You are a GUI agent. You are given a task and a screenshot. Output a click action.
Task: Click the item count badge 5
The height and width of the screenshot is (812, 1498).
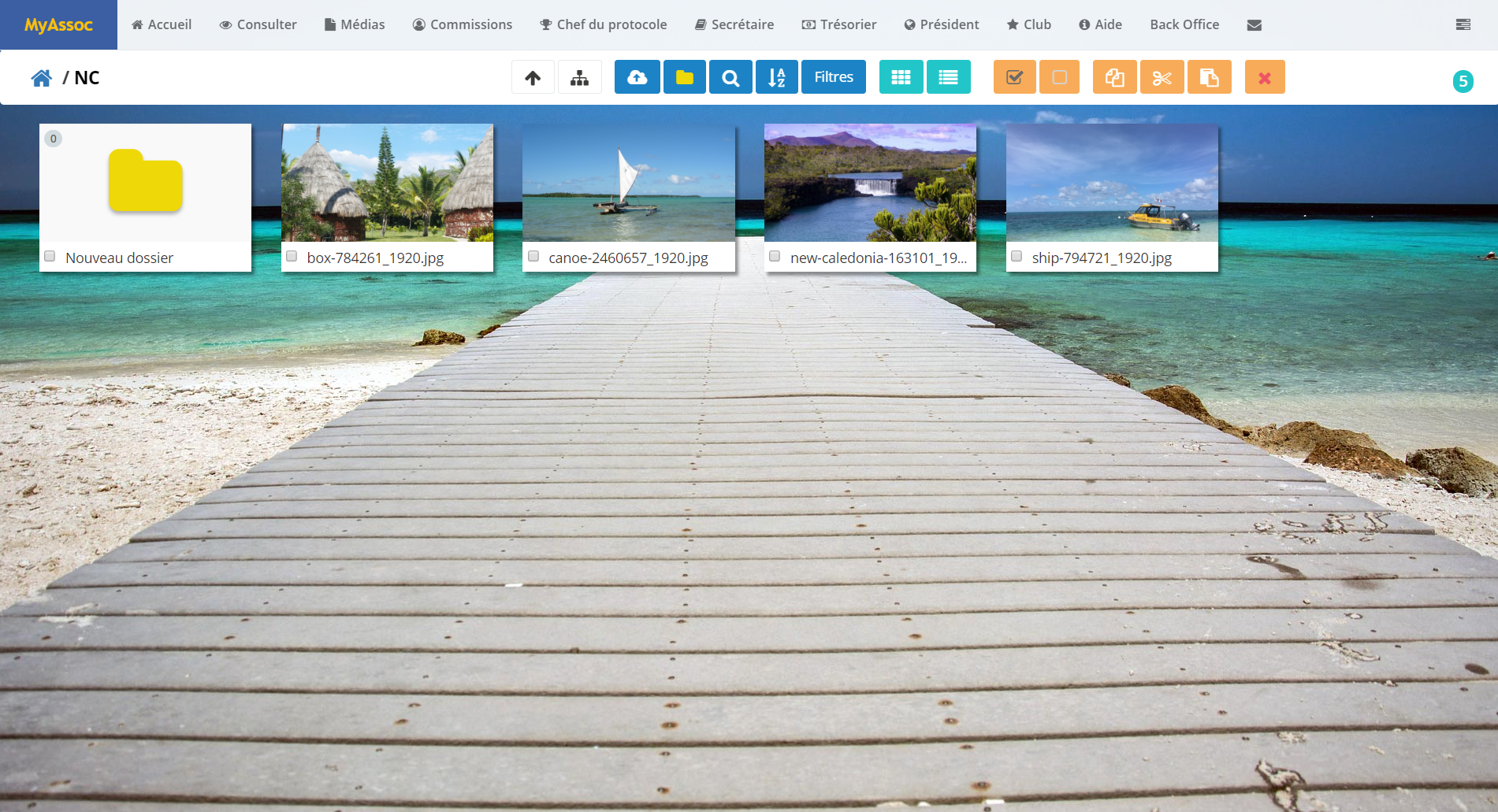1463,81
